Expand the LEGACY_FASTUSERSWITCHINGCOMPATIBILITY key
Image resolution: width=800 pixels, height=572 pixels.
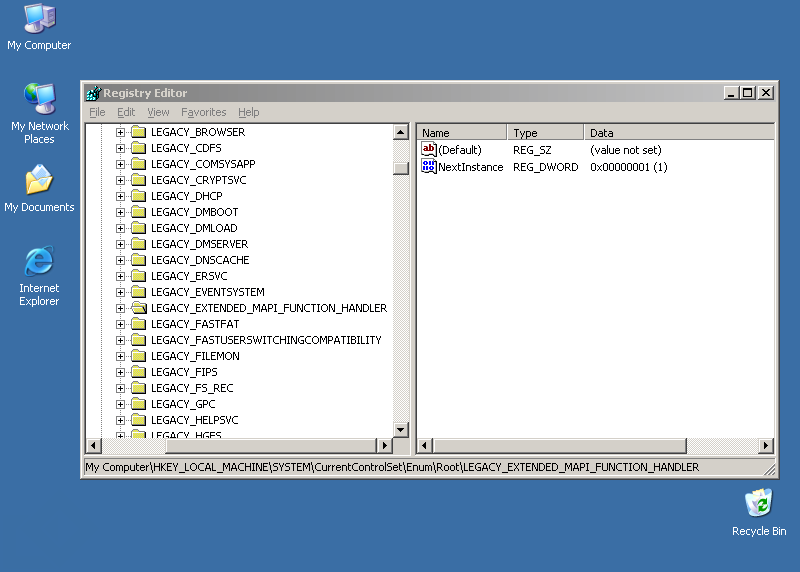120,340
